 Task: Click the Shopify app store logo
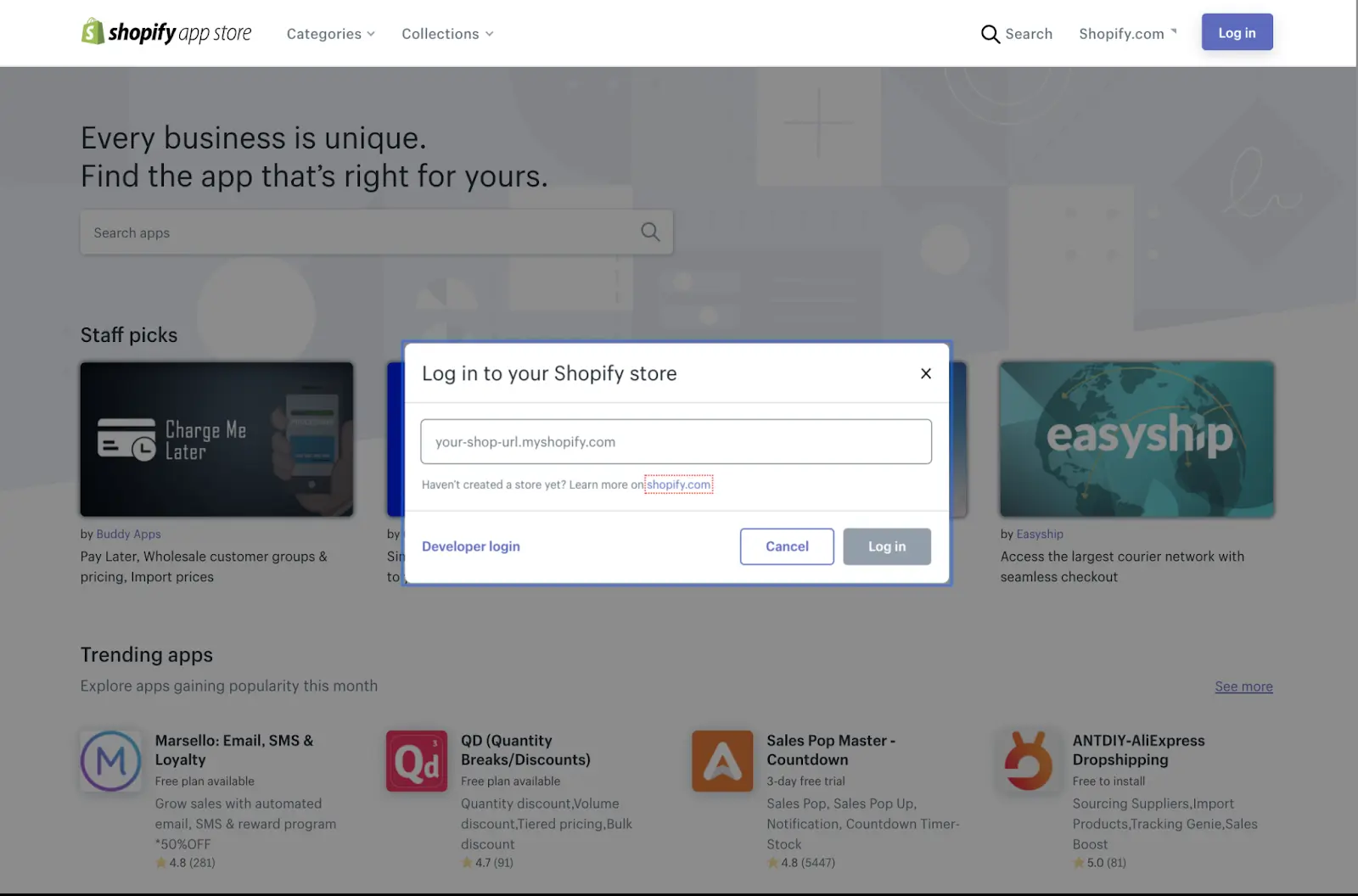166,32
